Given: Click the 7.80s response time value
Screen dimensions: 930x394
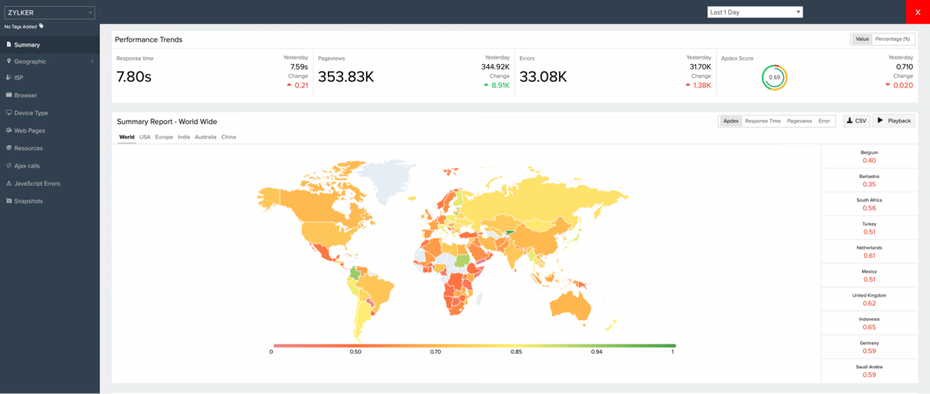Looking at the screenshot, I should click(x=134, y=76).
